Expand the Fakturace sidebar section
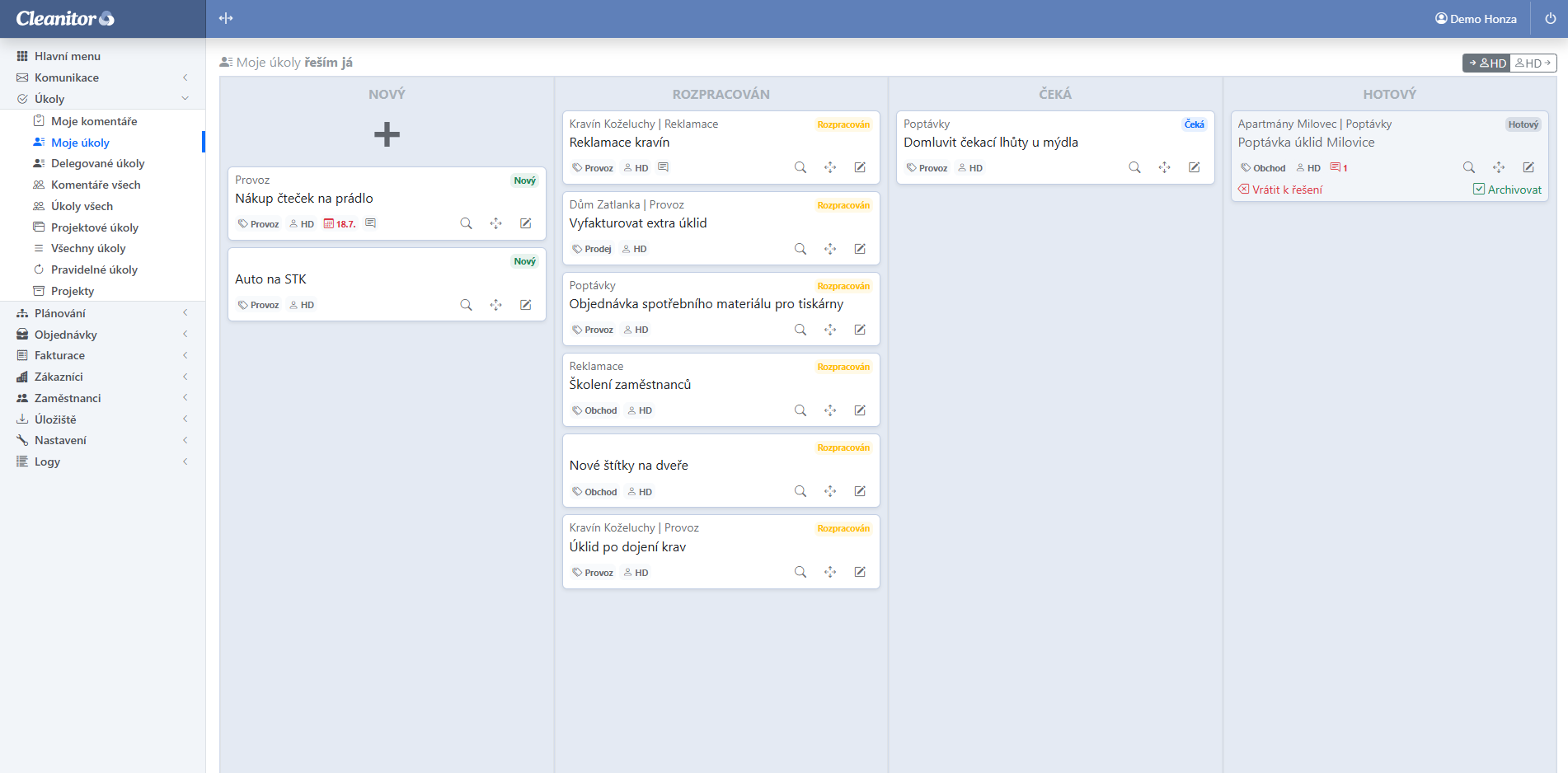This screenshot has height=773, width=1568. 59,355
